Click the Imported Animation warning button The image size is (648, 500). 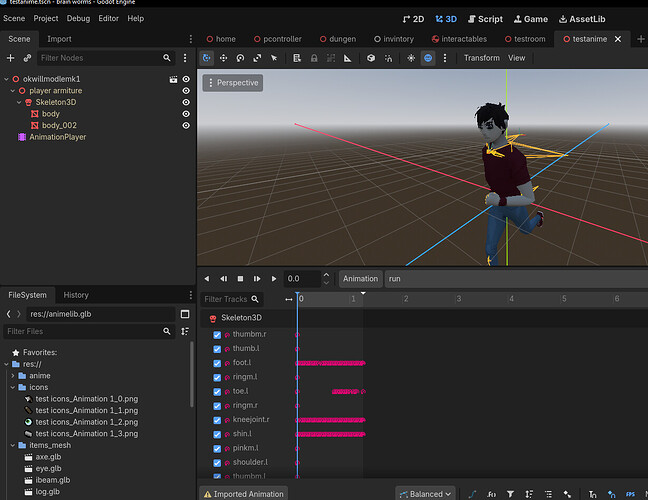pos(243,494)
